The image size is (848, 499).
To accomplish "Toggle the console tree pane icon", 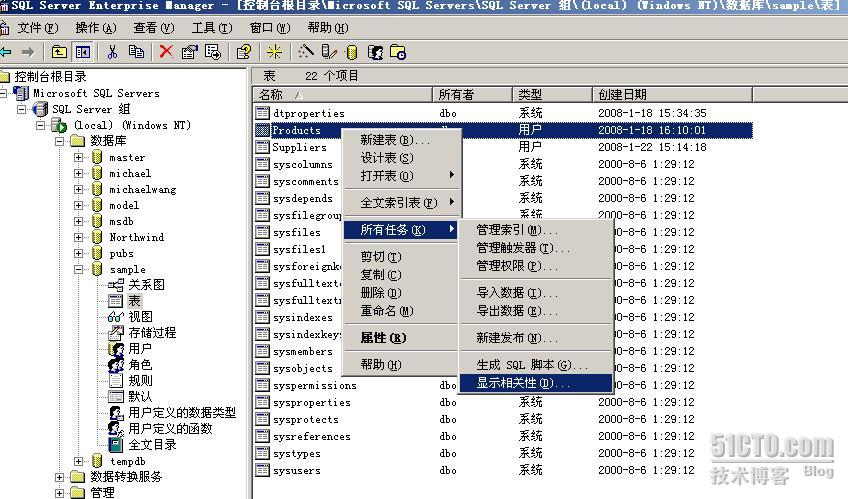I will pyautogui.click(x=83, y=52).
